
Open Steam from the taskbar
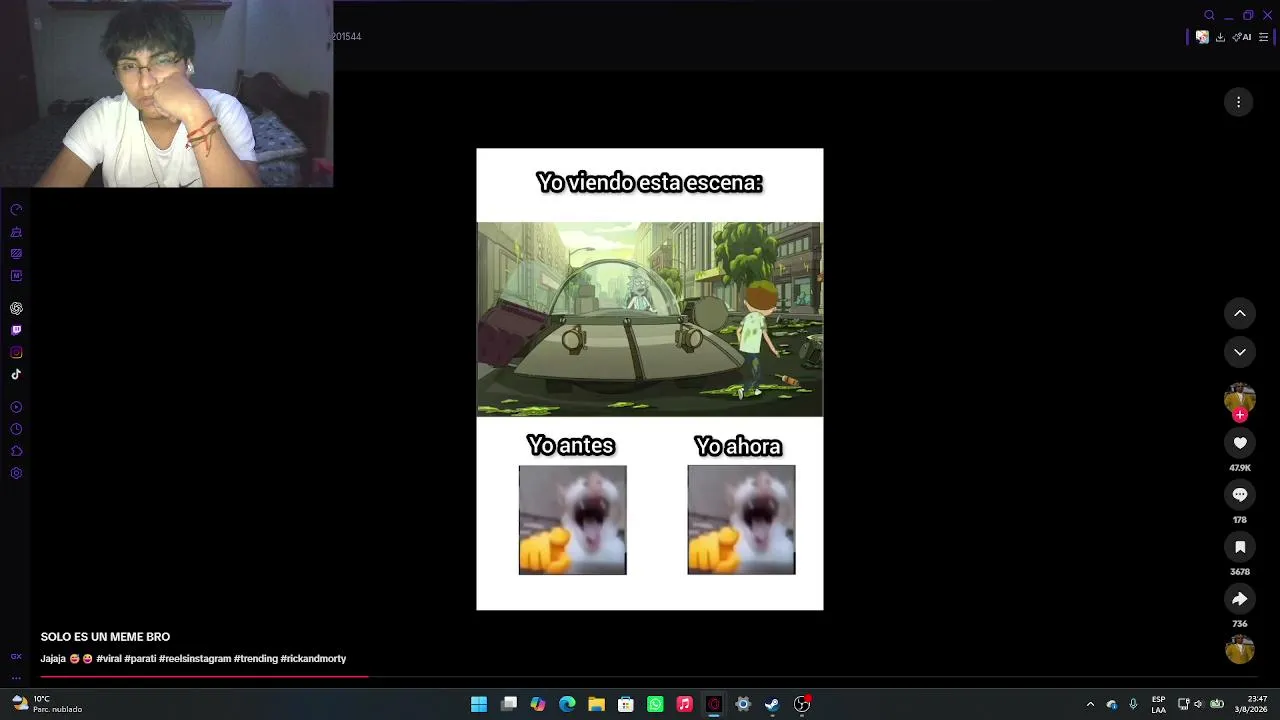pos(772,704)
